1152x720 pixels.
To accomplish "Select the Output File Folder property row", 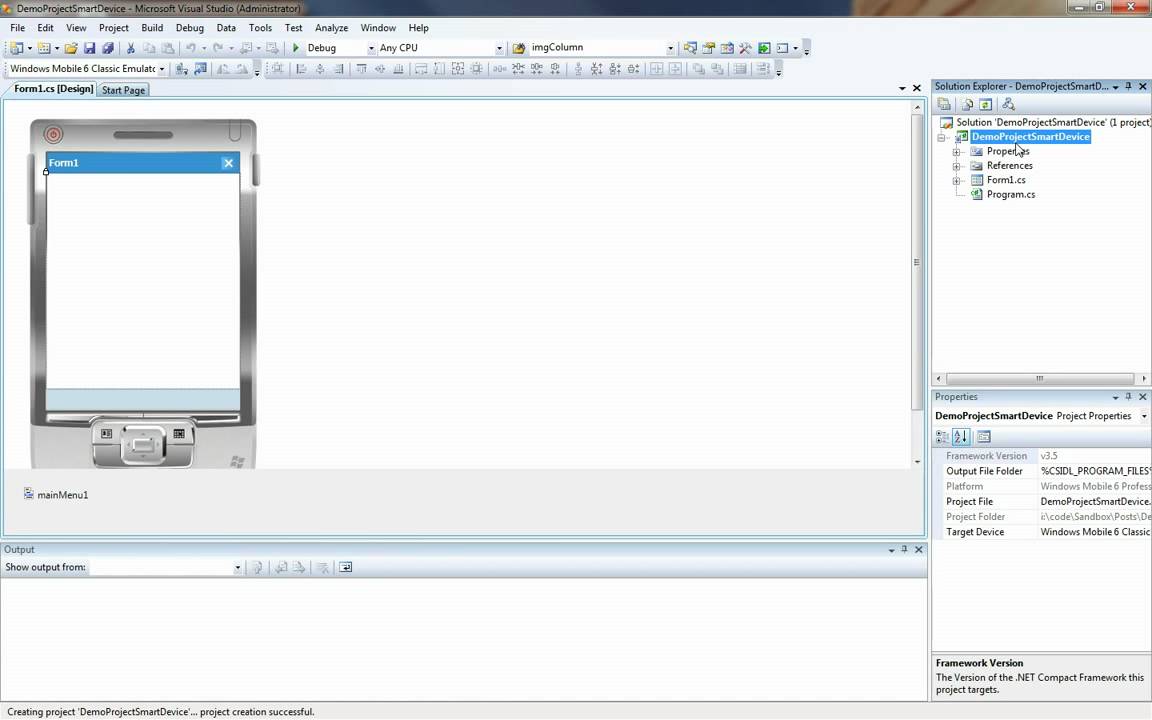I will click(1047, 471).
